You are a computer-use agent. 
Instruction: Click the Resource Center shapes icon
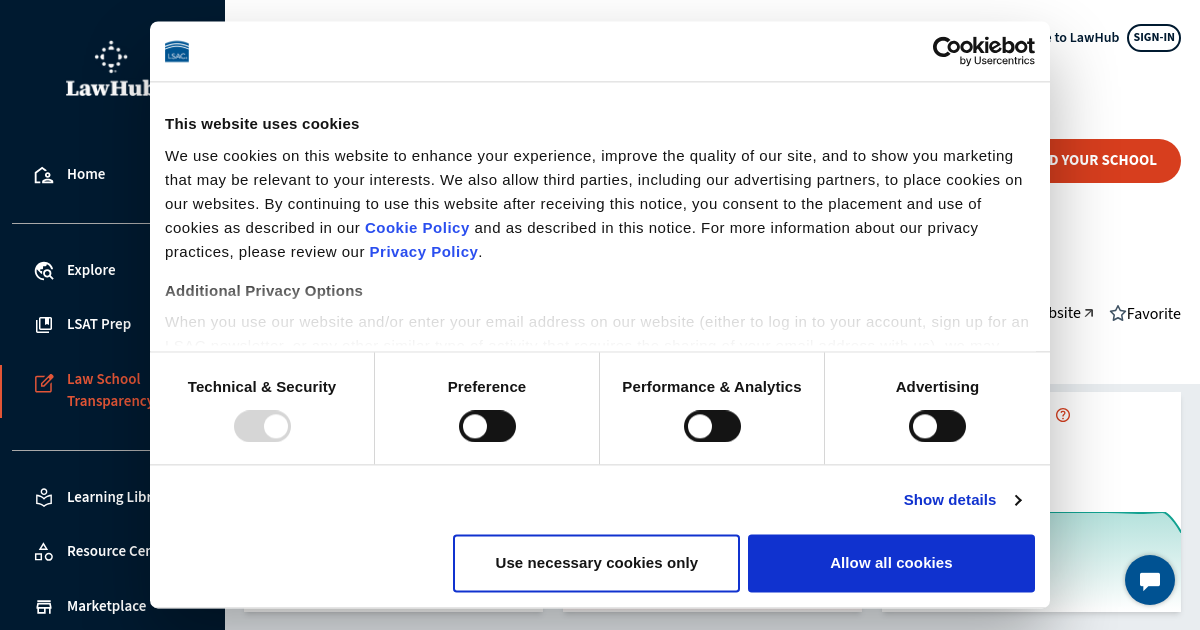[43, 551]
